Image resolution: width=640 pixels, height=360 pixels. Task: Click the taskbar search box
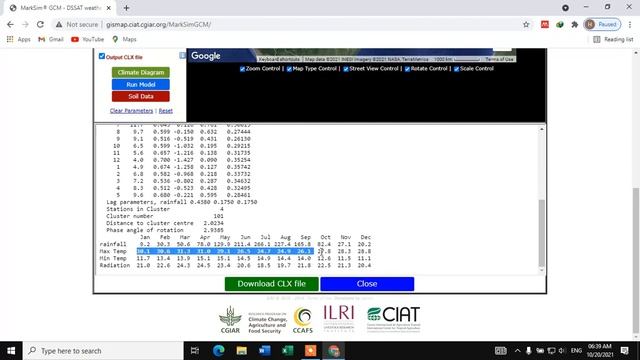103,351
